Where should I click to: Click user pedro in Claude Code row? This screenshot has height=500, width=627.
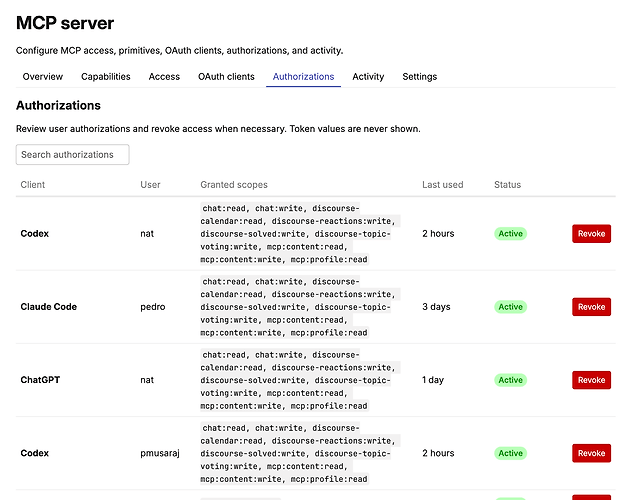pos(152,307)
